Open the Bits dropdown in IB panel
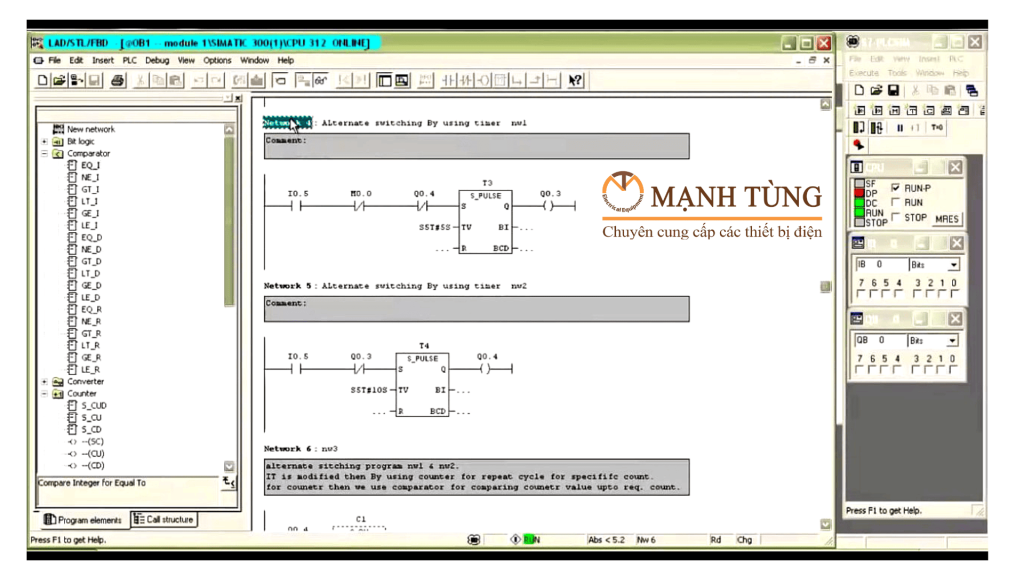Viewport: 1024px width, 576px height. click(952, 265)
